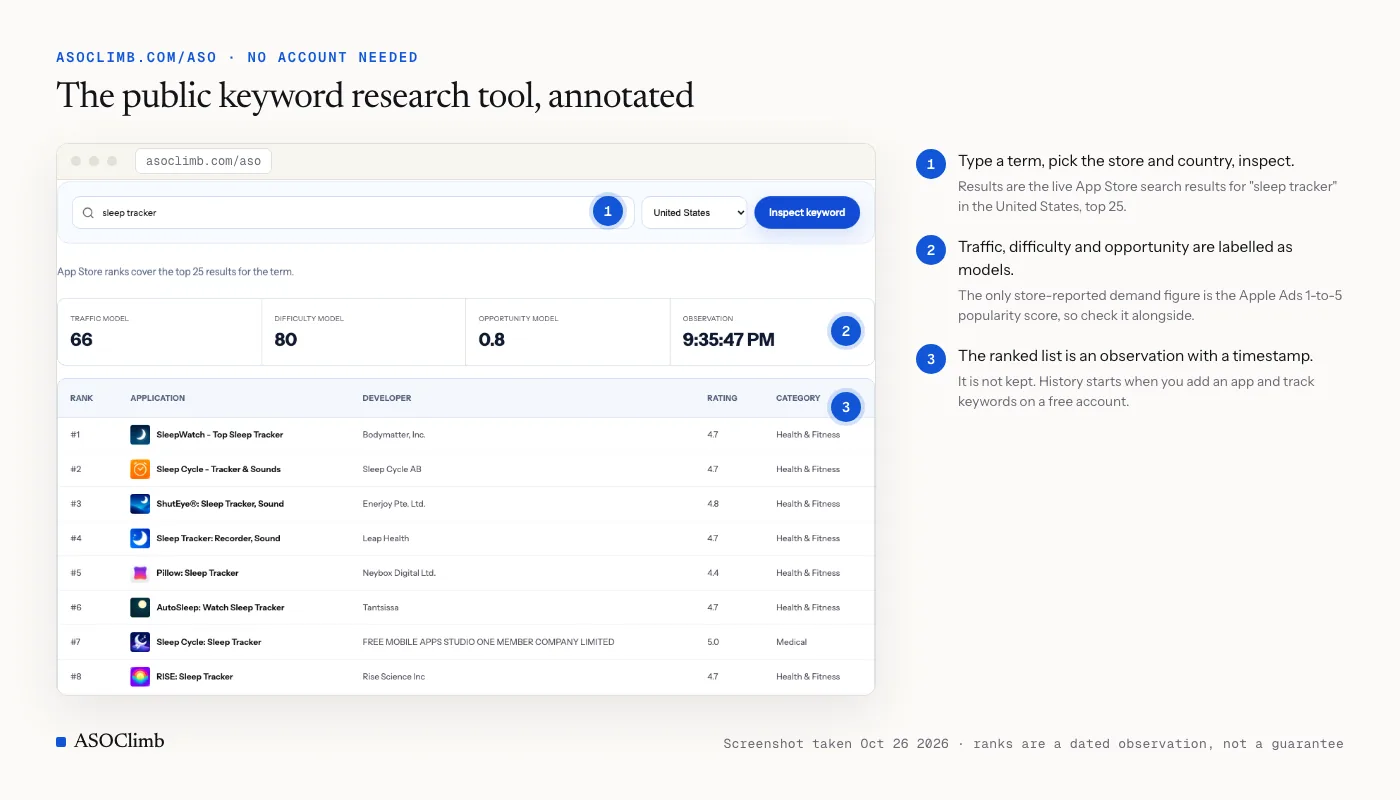Screen dimensions: 1400x800
Task: Open the United States country dropdown
Action: point(694,213)
